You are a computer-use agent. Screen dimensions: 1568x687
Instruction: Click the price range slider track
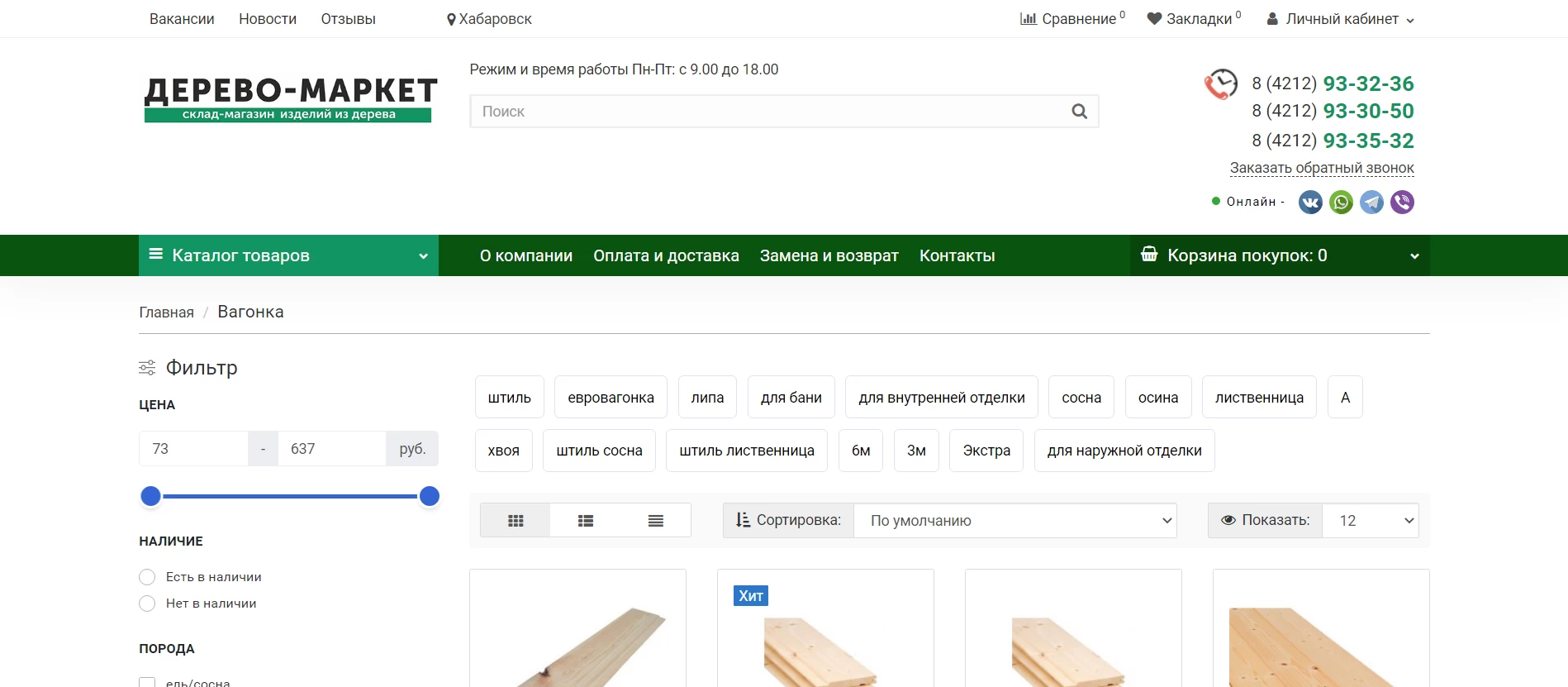coord(289,496)
